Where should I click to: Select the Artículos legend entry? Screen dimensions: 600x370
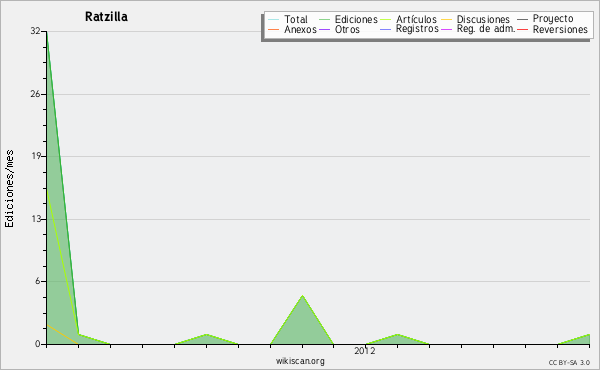coord(416,19)
